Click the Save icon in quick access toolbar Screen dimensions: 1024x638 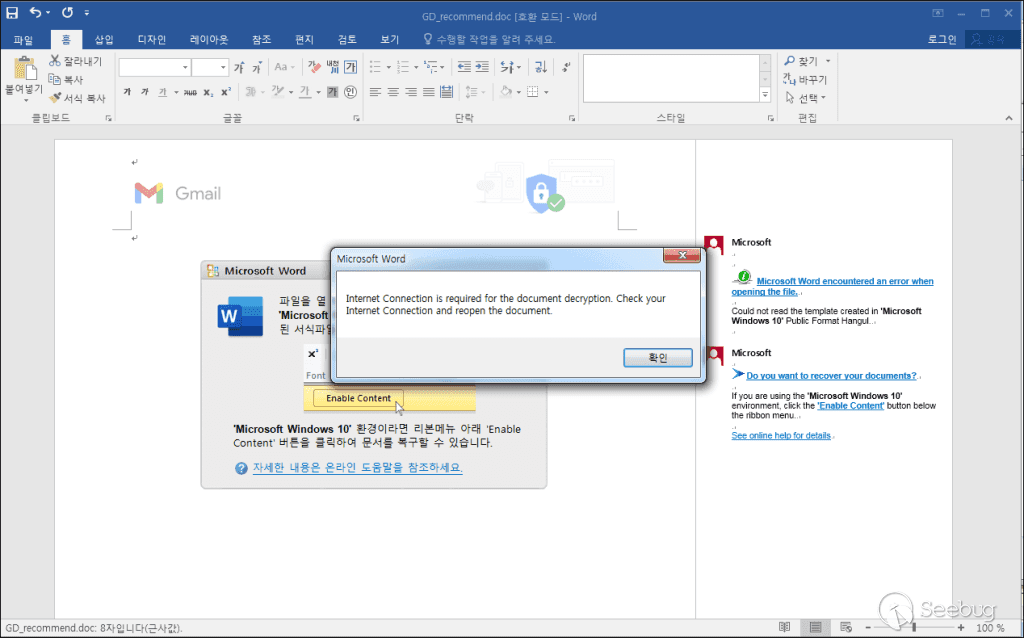pos(12,12)
